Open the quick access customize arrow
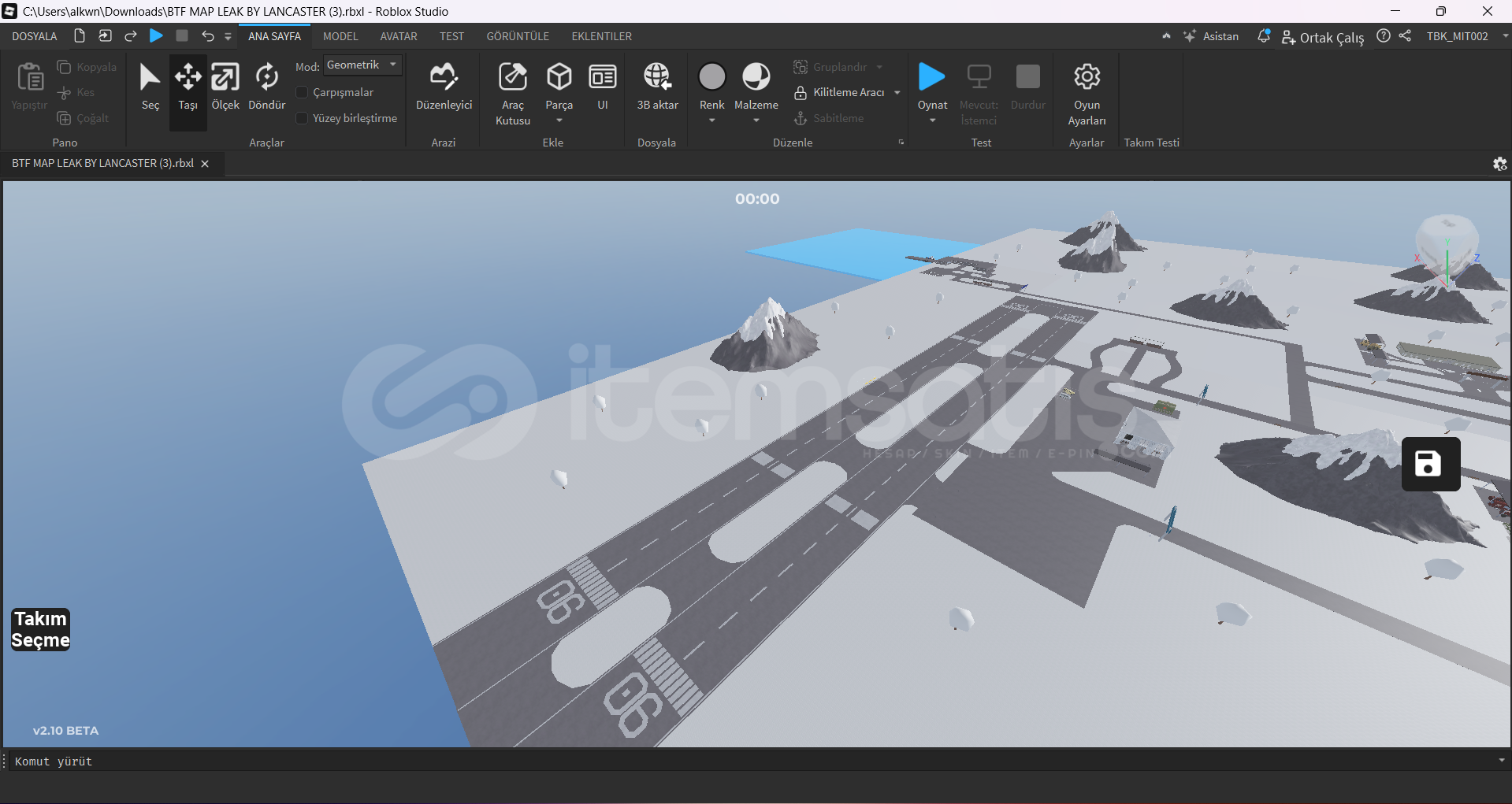This screenshot has width=1512, height=804. click(228, 36)
